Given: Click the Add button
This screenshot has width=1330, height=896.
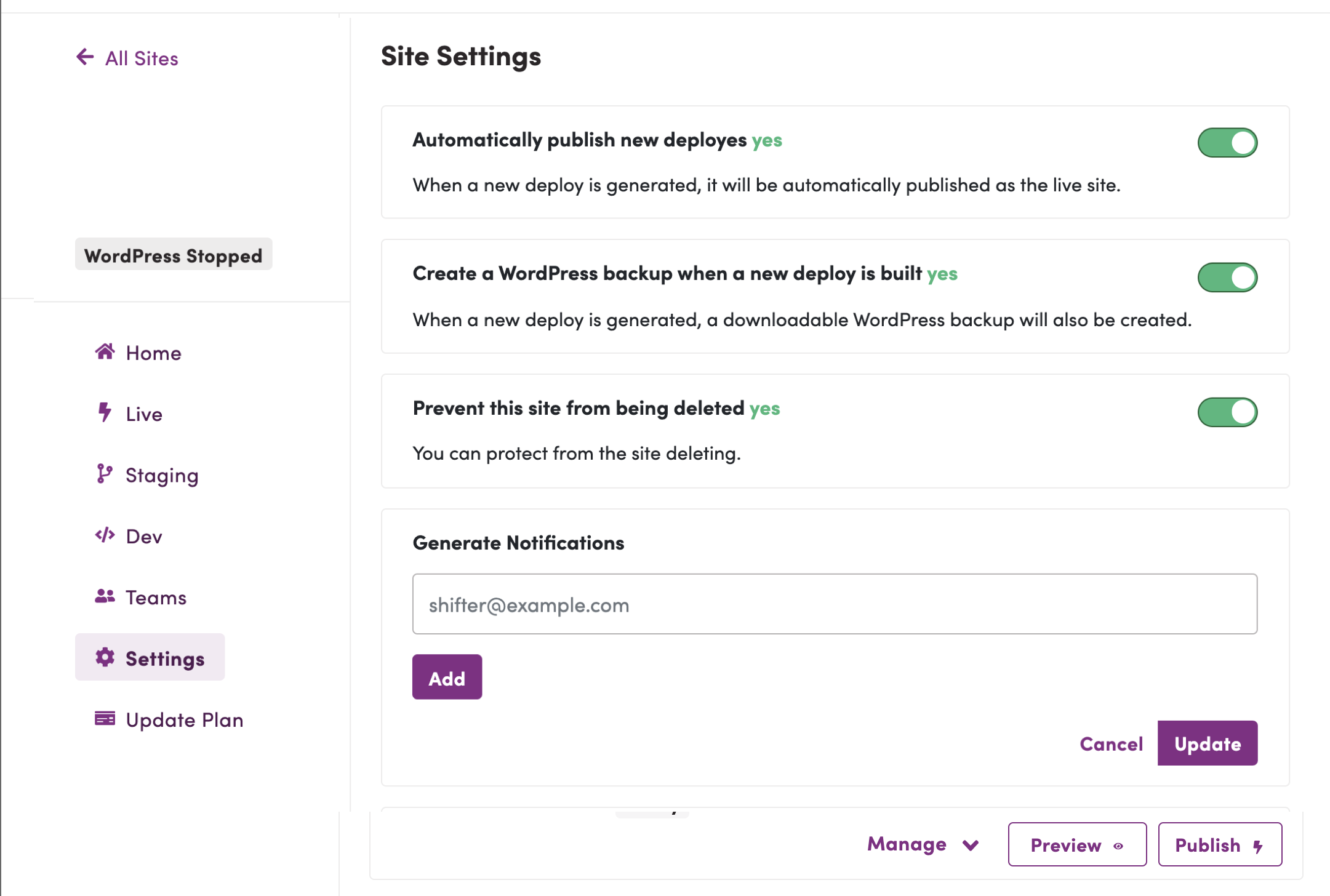Looking at the screenshot, I should coord(447,677).
